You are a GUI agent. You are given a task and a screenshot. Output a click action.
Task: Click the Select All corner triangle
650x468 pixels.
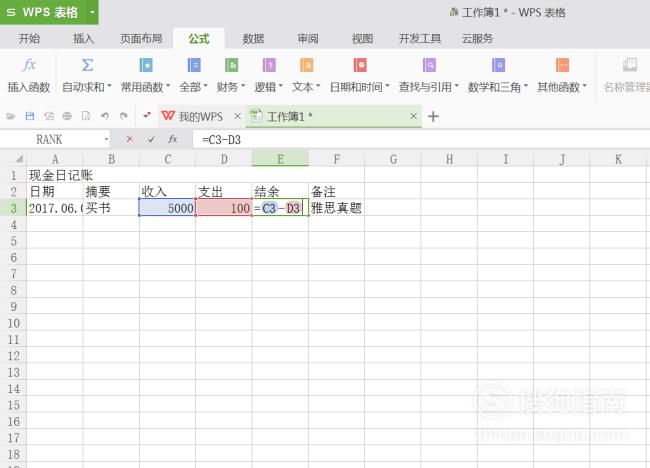19,159
